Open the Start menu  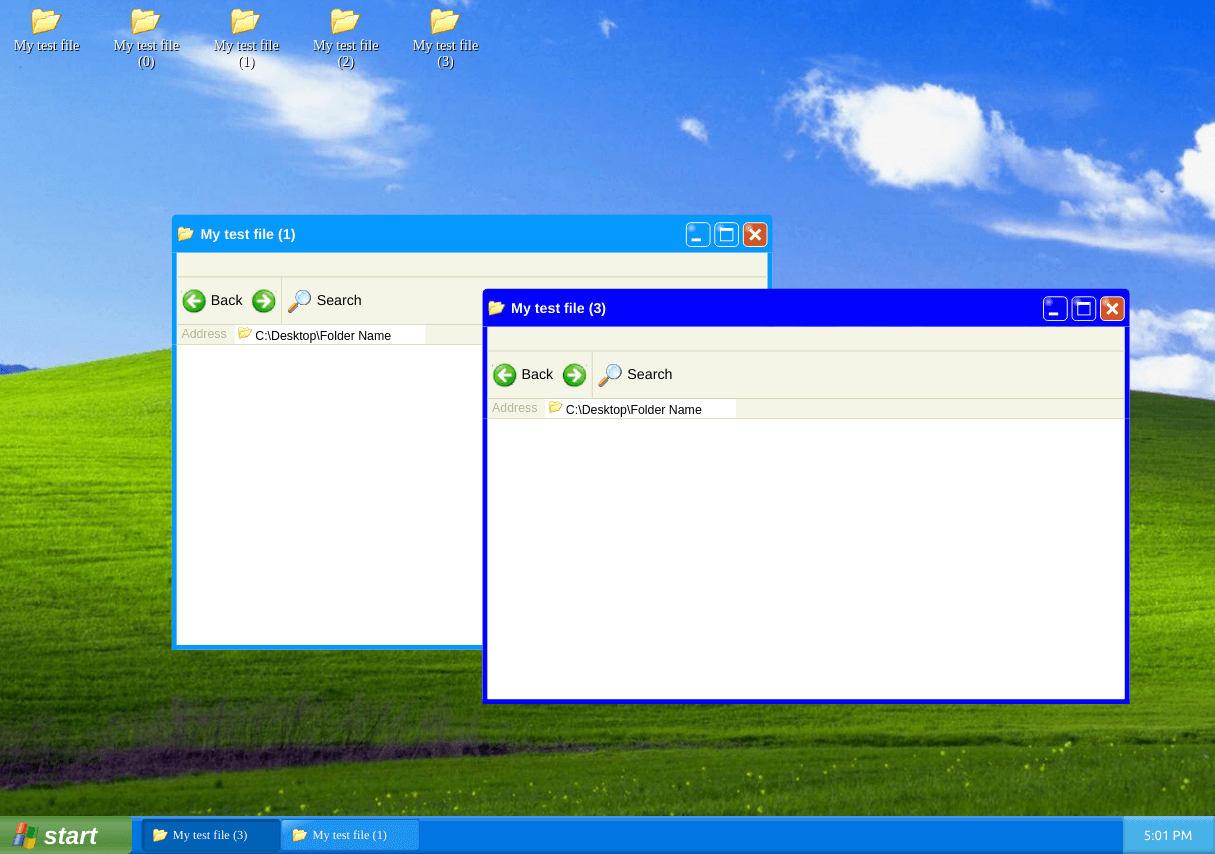[65, 835]
